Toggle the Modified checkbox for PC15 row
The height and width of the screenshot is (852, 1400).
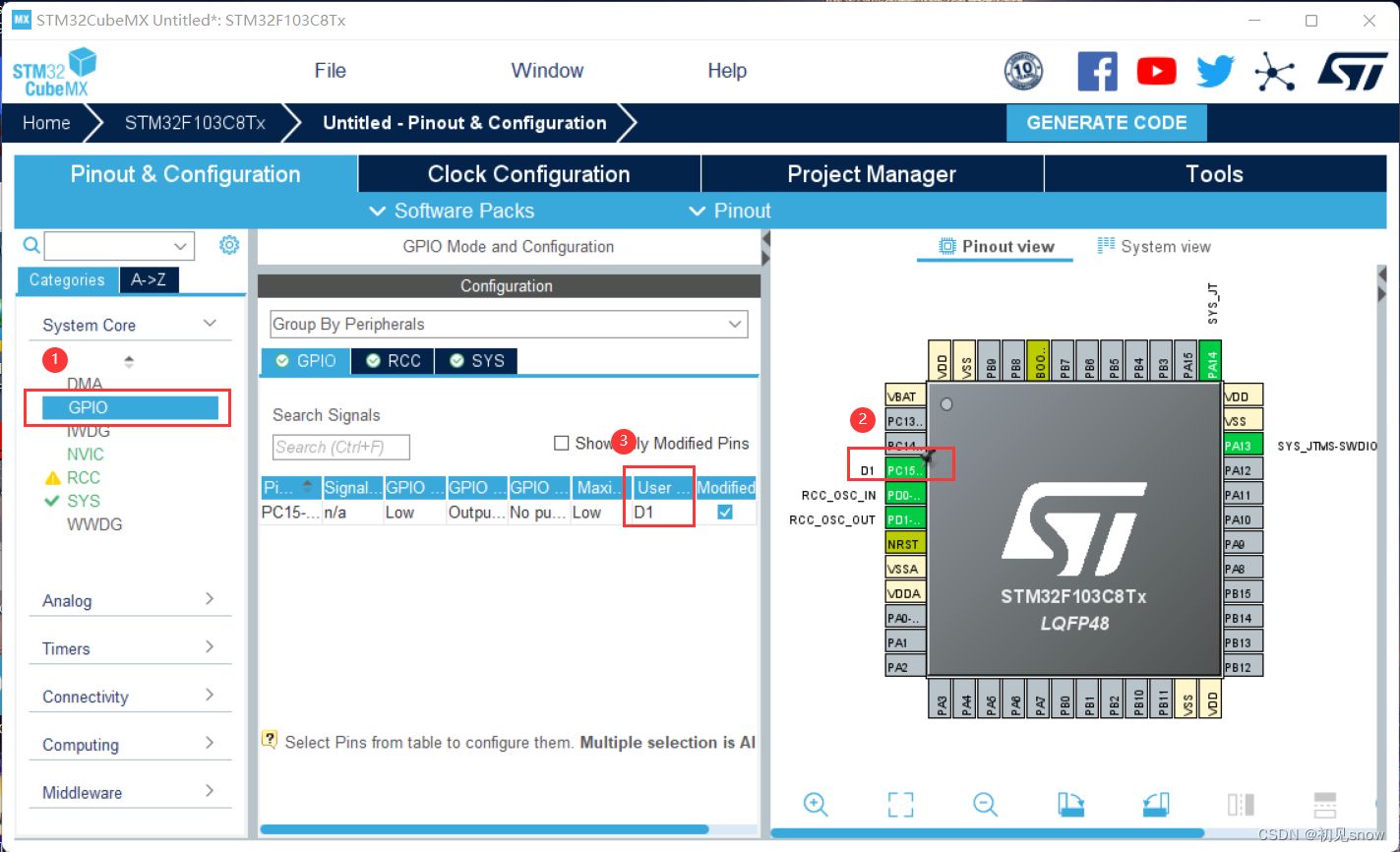pos(725,513)
